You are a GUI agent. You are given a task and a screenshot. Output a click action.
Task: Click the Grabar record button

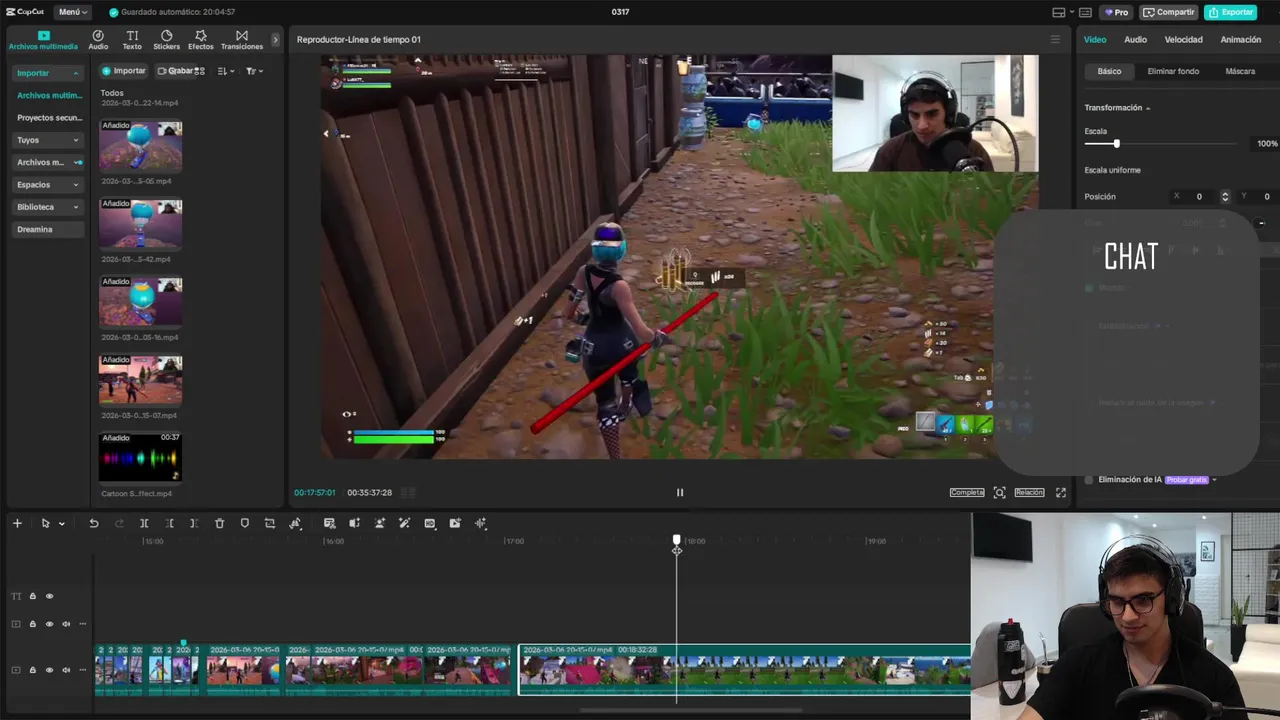[175, 71]
